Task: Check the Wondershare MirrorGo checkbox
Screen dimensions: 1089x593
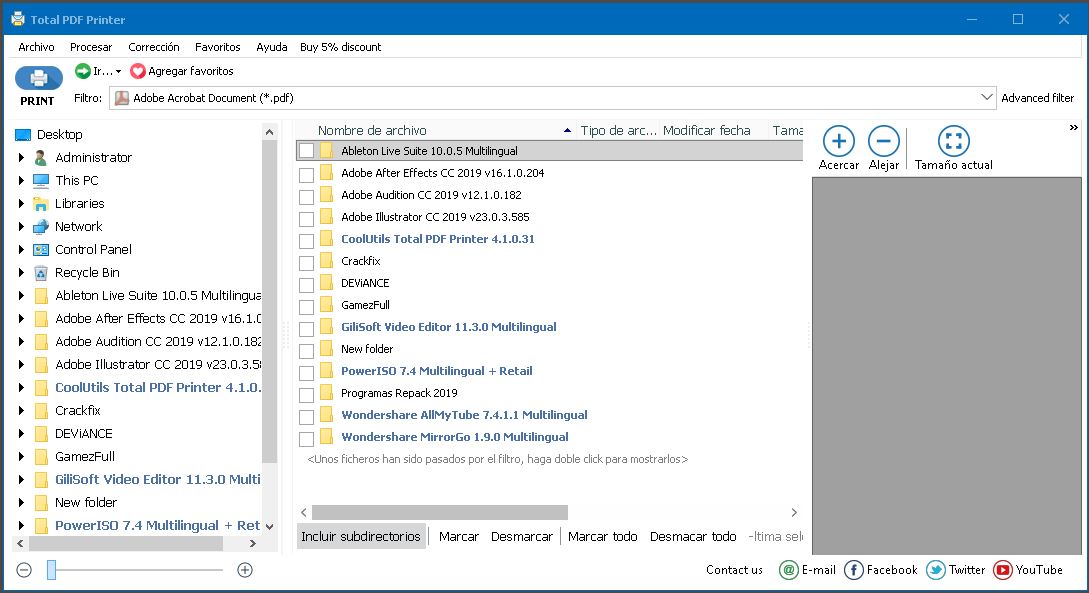Action: (x=306, y=439)
